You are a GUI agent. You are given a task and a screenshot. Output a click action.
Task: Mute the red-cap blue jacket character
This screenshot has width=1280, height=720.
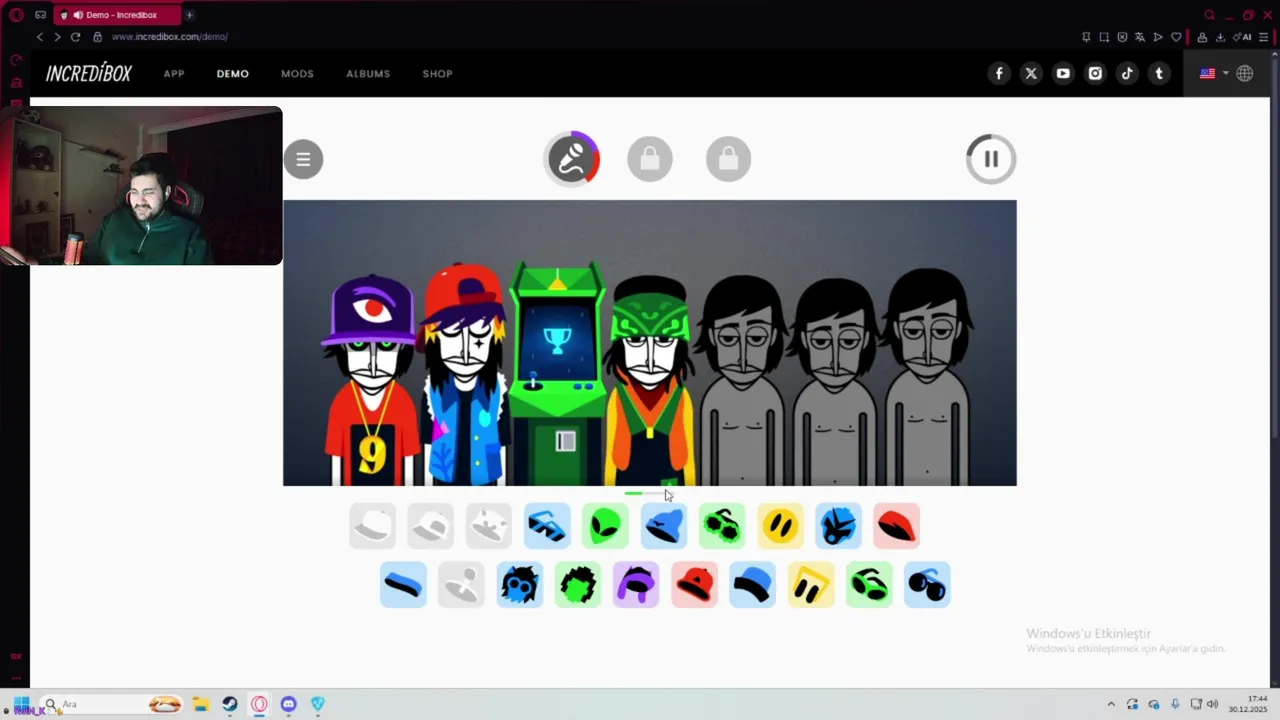(x=465, y=375)
